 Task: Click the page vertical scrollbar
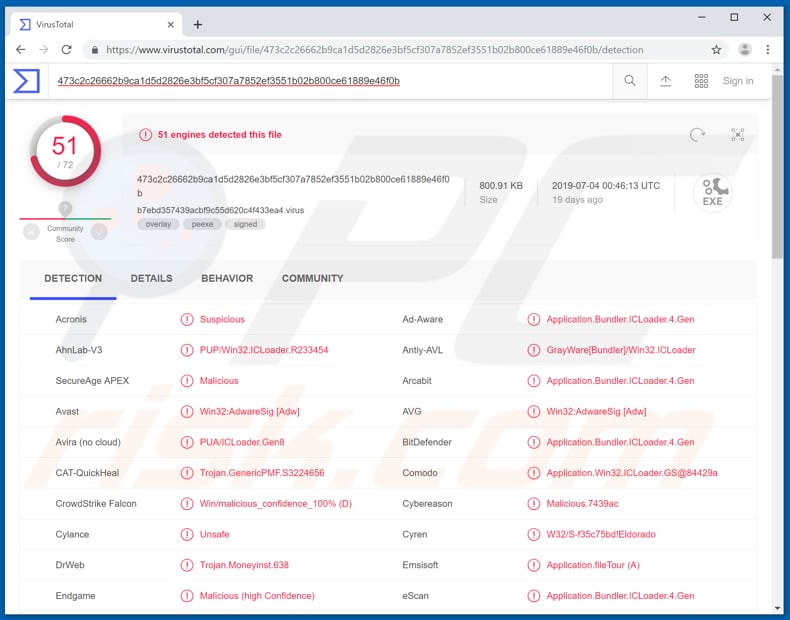point(777,168)
